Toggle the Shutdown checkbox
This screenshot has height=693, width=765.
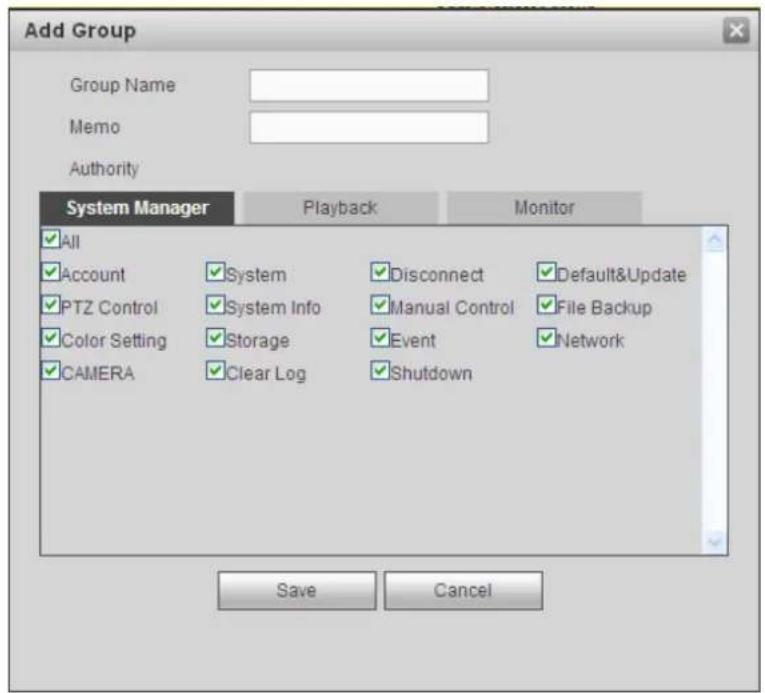click(380, 370)
